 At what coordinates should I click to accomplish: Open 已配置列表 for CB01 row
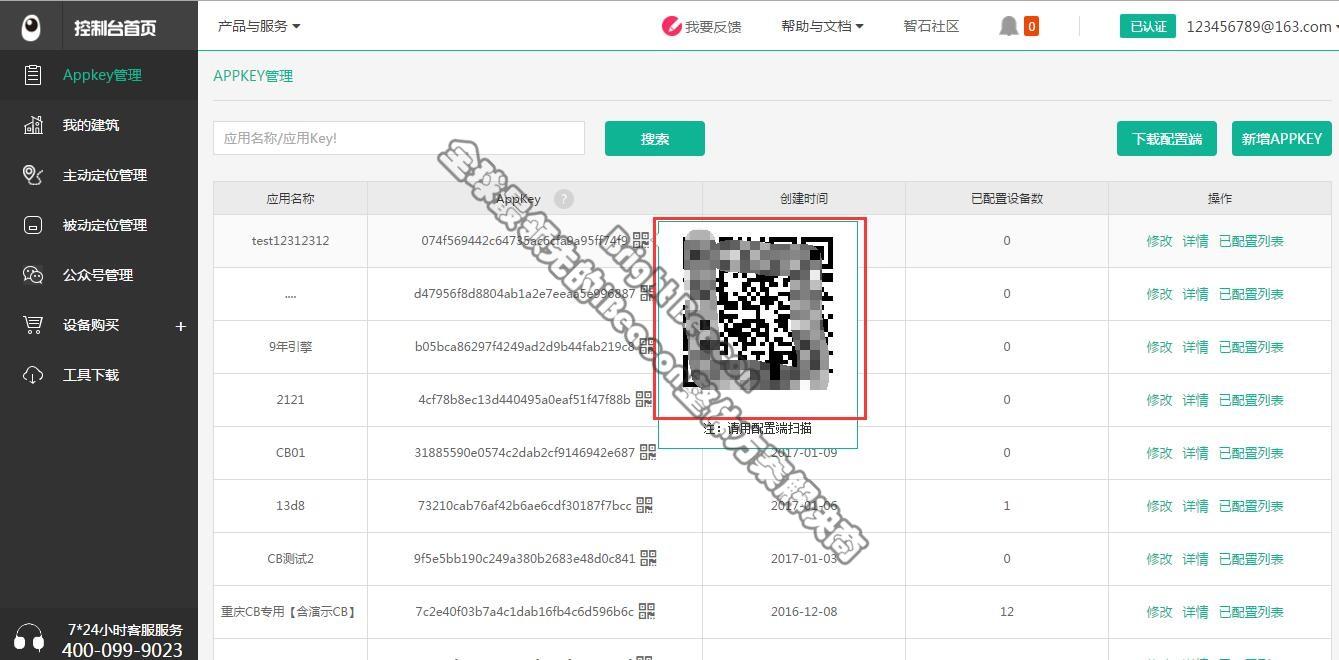coord(1251,452)
